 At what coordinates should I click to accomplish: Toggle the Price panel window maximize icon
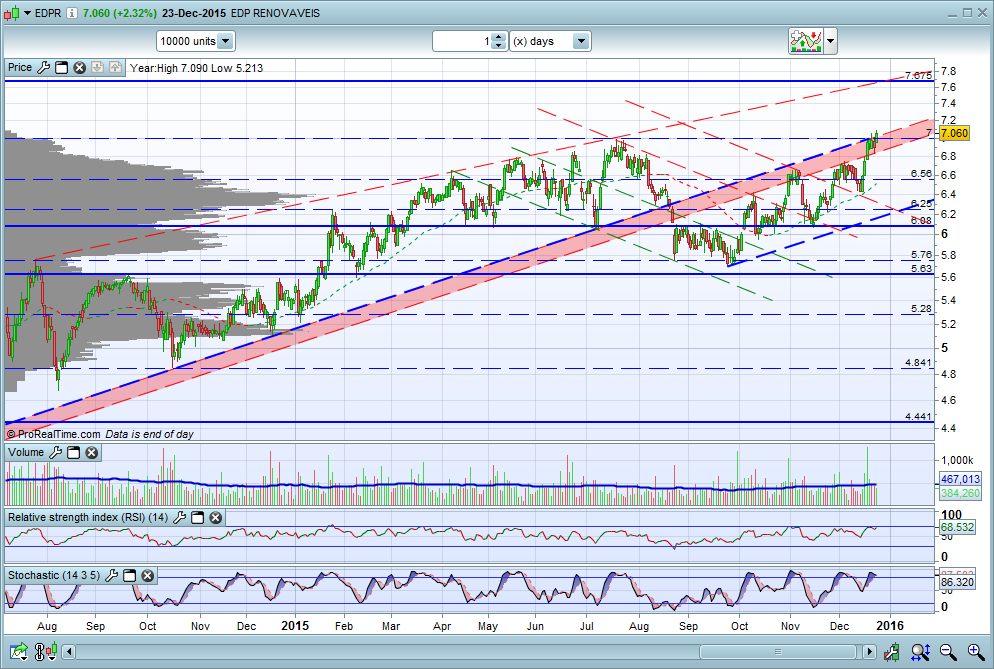click(x=61, y=68)
